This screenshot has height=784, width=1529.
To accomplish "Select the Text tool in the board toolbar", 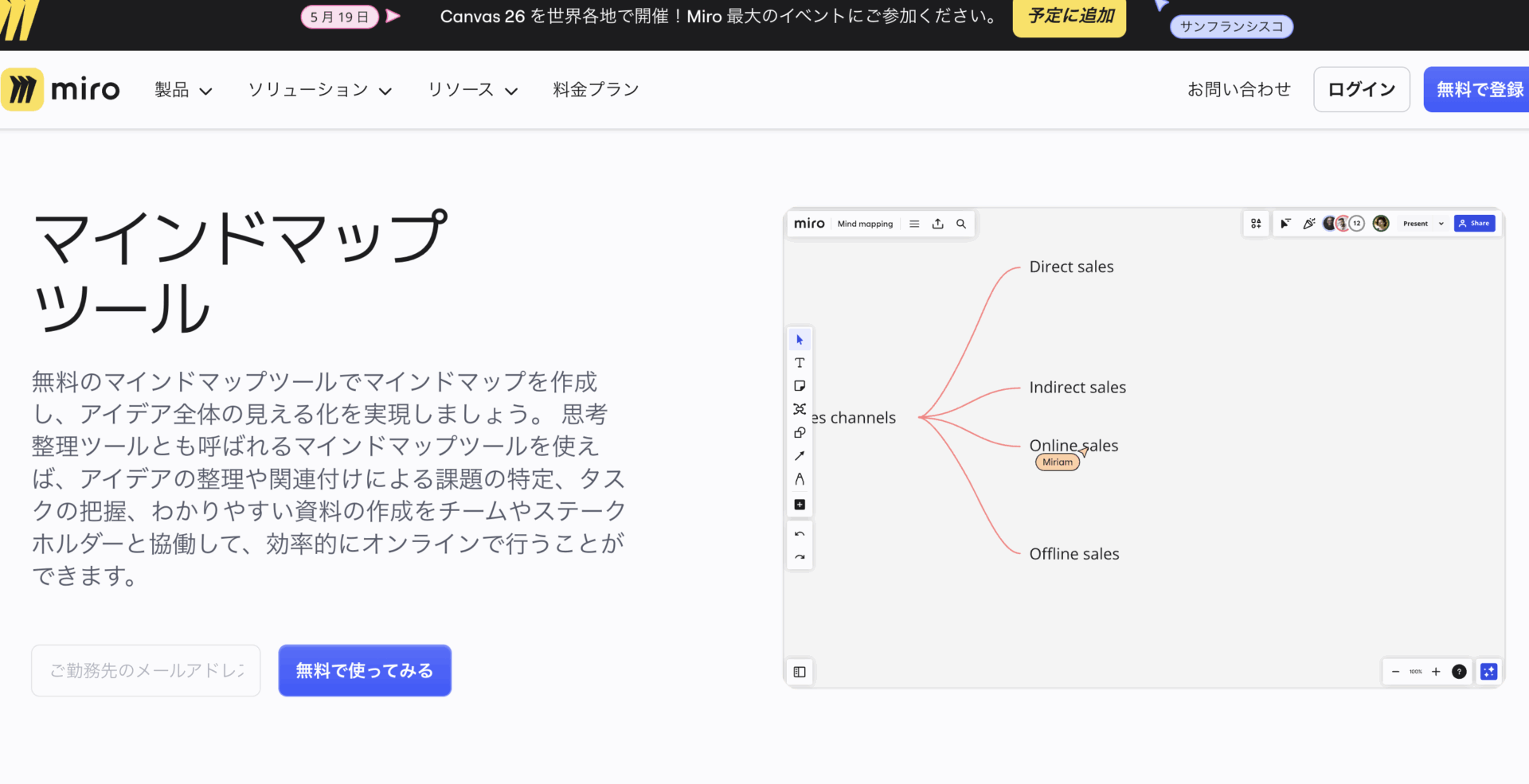I will tap(800, 363).
